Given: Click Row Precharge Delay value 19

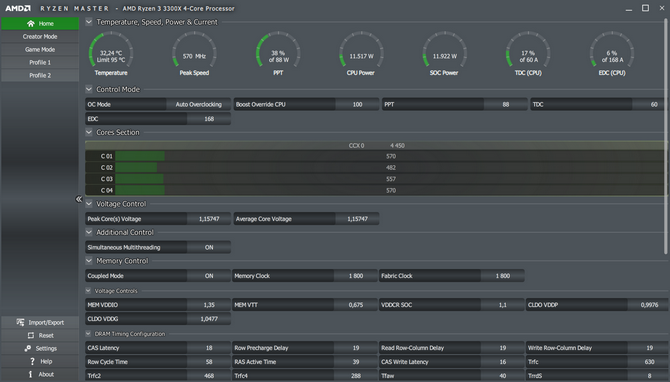Looking at the screenshot, I should pyautogui.click(x=356, y=348).
